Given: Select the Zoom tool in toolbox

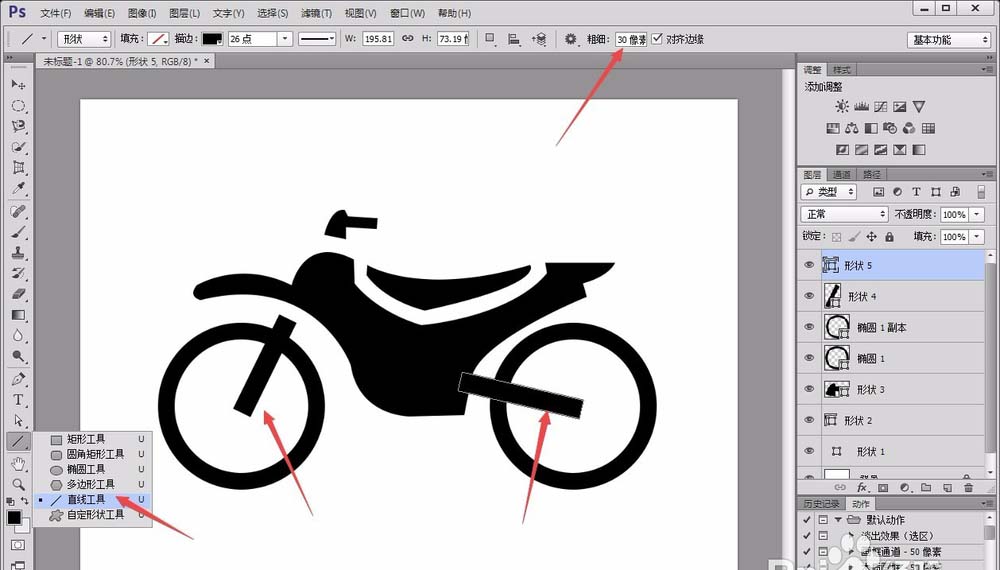Looking at the screenshot, I should 18,484.
